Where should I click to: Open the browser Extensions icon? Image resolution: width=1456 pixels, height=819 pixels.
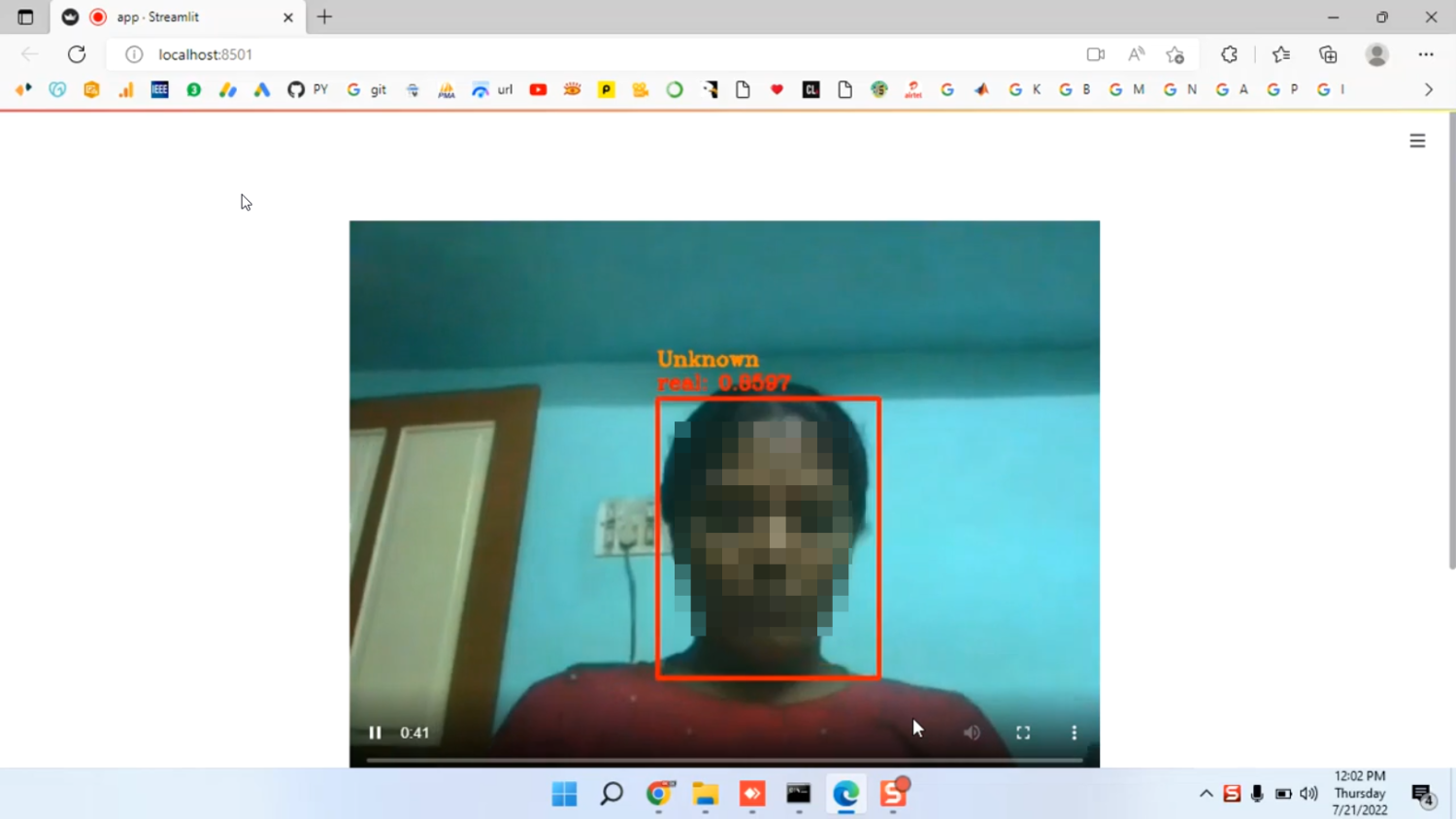point(1229,54)
